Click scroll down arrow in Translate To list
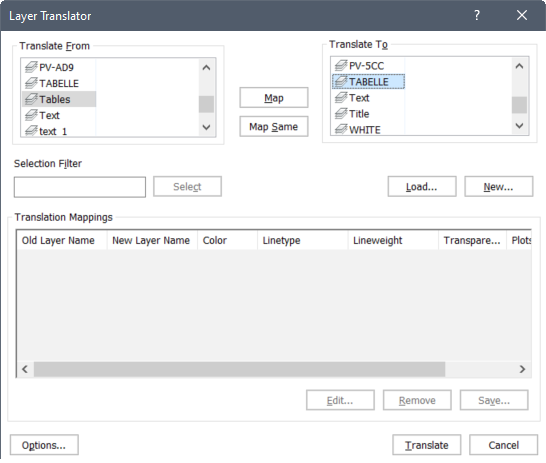 click(519, 126)
